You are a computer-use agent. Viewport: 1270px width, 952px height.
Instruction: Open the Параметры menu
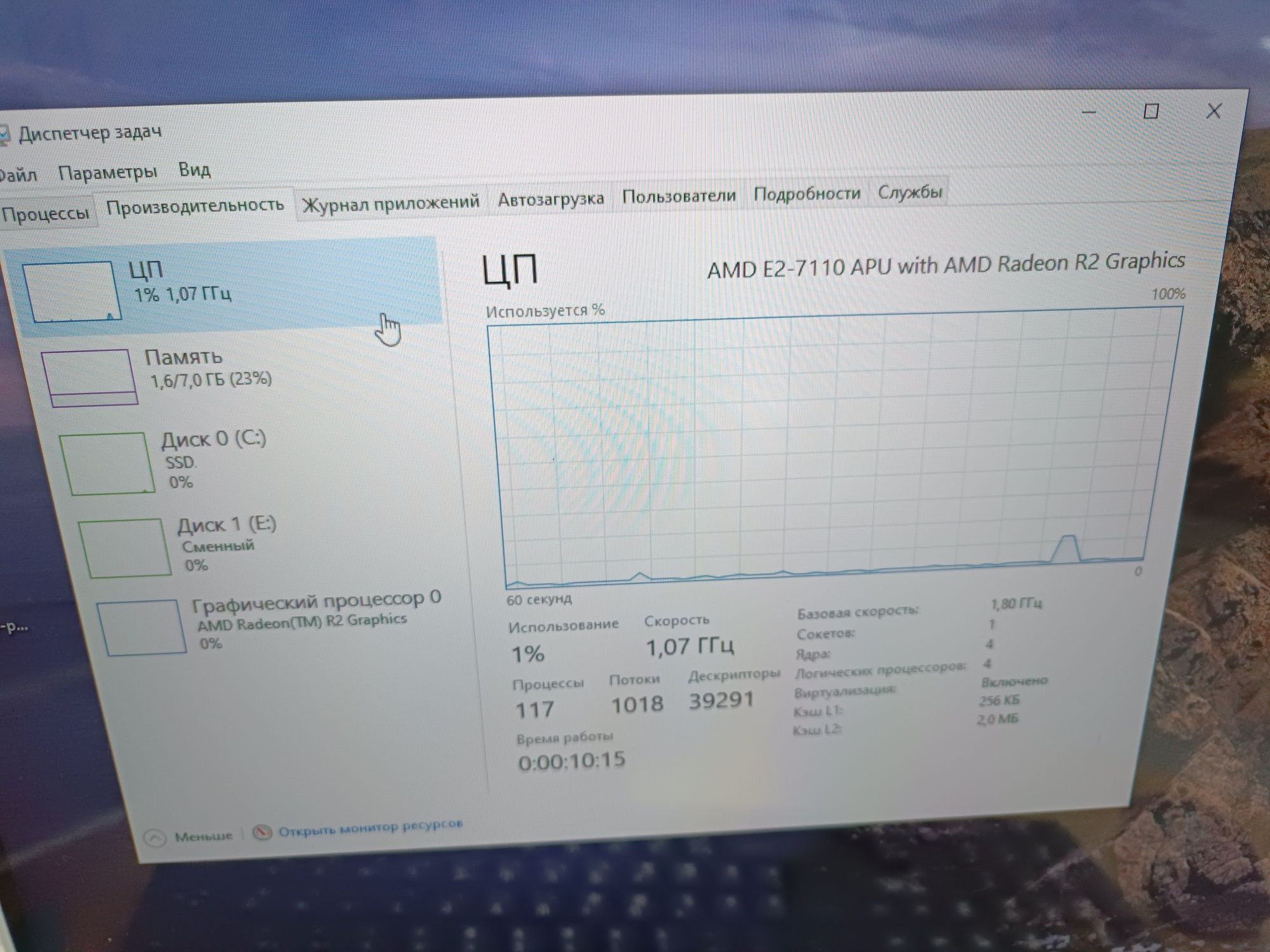(x=108, y=172)
